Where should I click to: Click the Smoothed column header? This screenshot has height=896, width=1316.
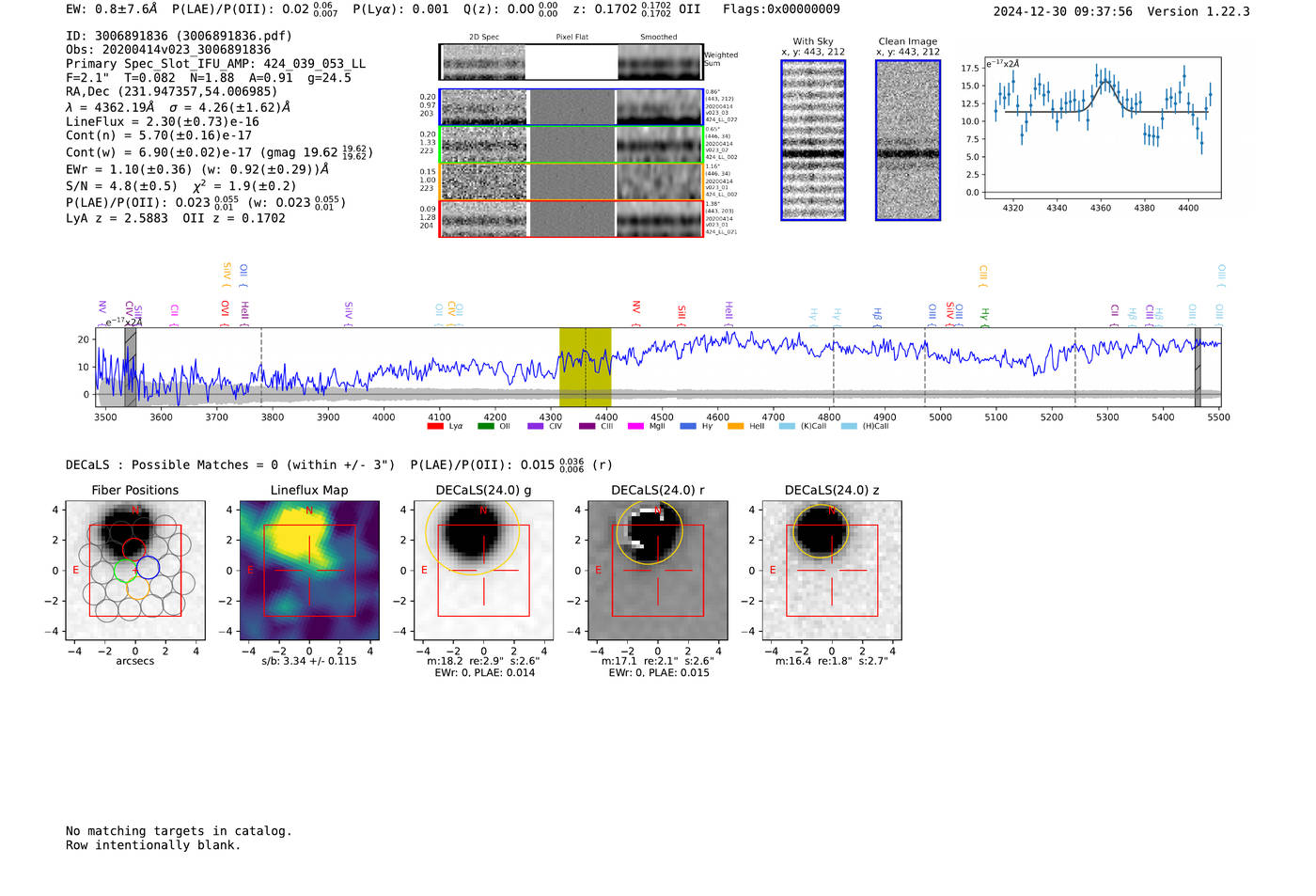point(659,38)
